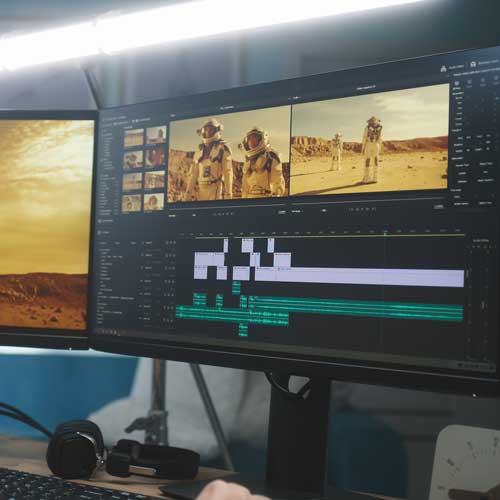Select first tab icon in right properties panel
This screenshot has width=500, height=500.
[457, 83]
